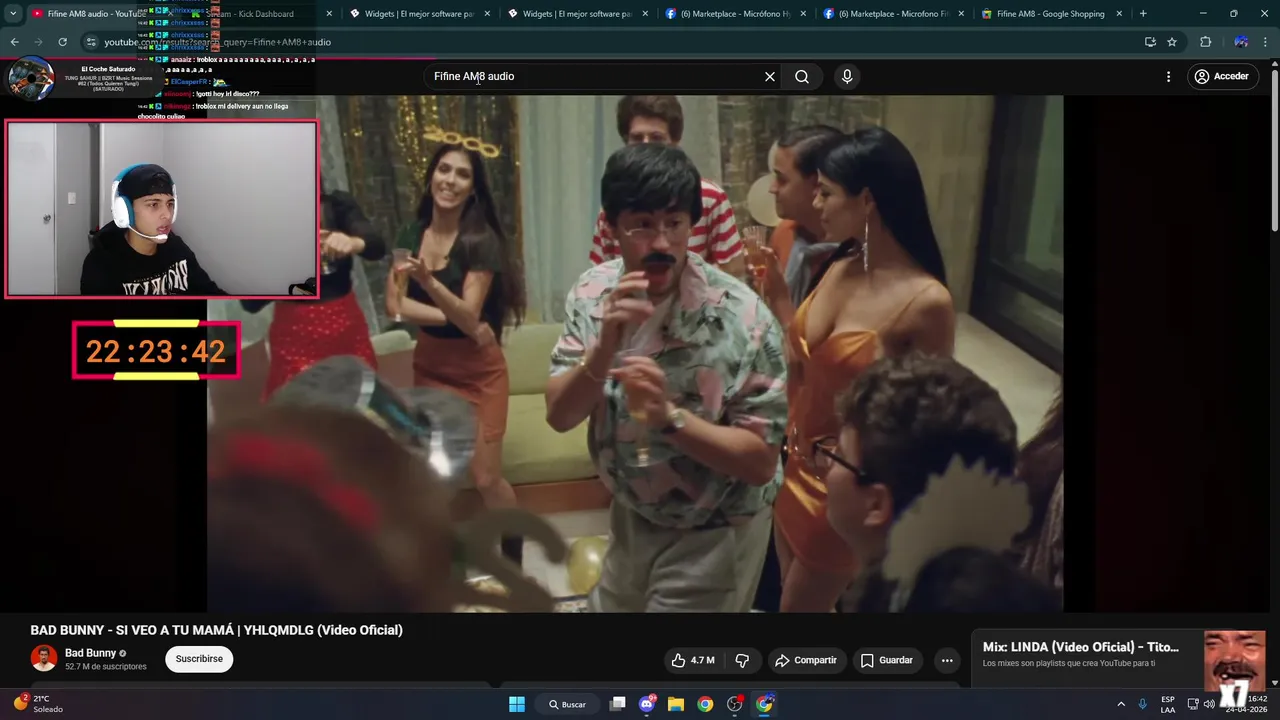This screenshot has height=720, width=1280.
Task: Open more actions ellipsis under video
Action: 947,660
